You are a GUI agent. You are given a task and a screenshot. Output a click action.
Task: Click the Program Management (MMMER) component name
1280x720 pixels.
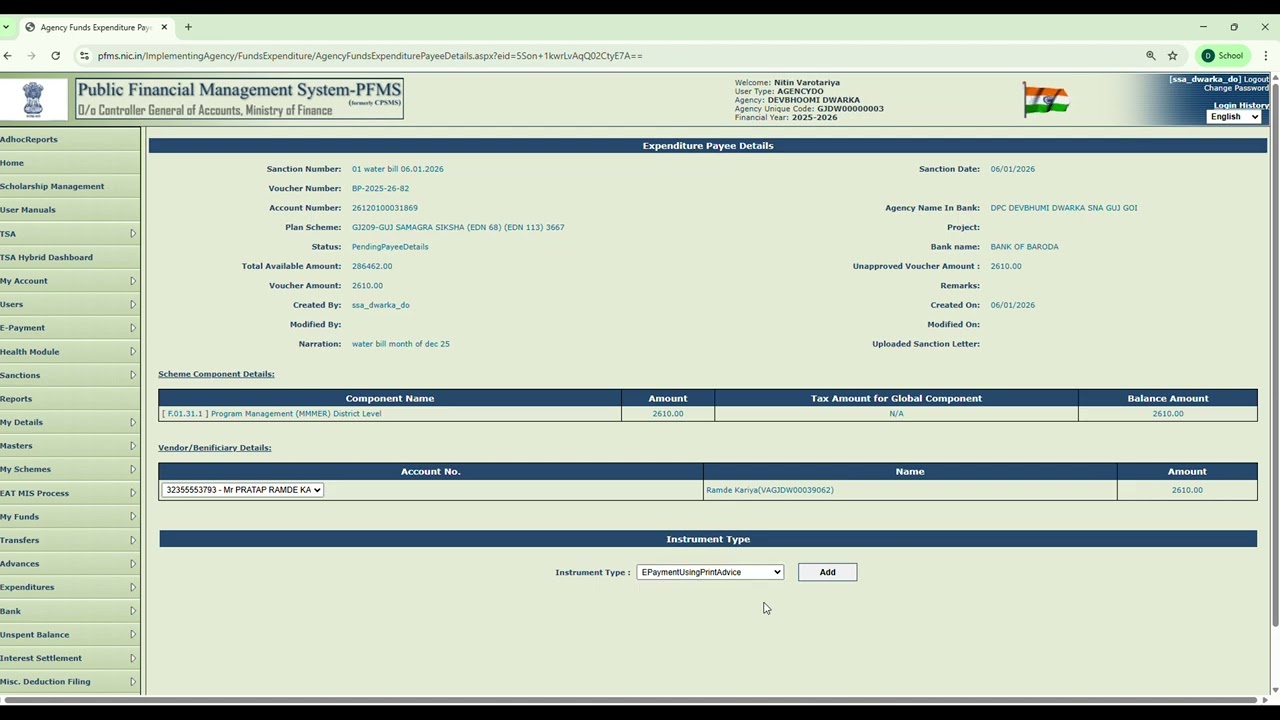pyautogui.click(x=271, y=414)
